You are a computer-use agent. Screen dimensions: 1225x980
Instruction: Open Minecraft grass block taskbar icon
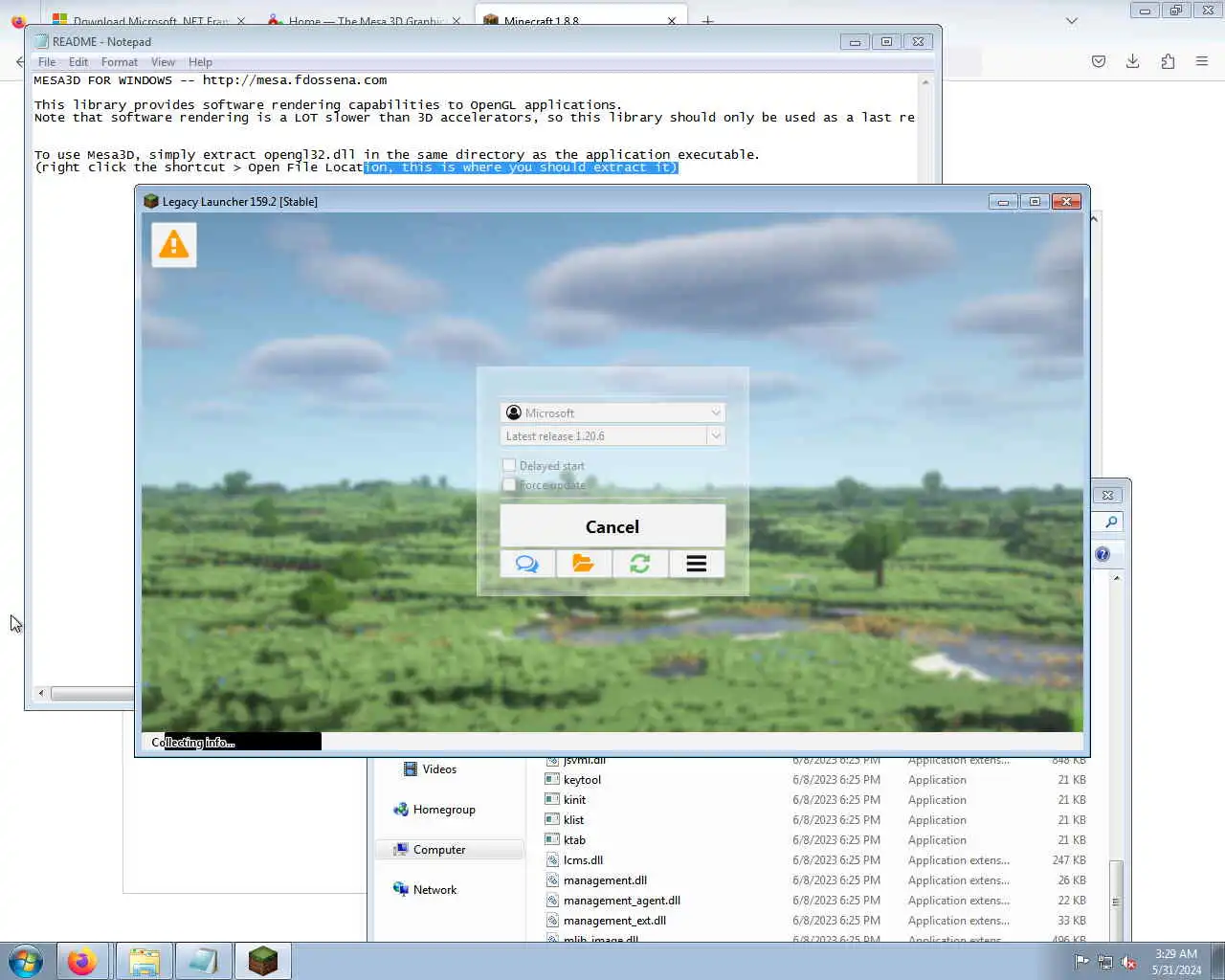[262, 961]
